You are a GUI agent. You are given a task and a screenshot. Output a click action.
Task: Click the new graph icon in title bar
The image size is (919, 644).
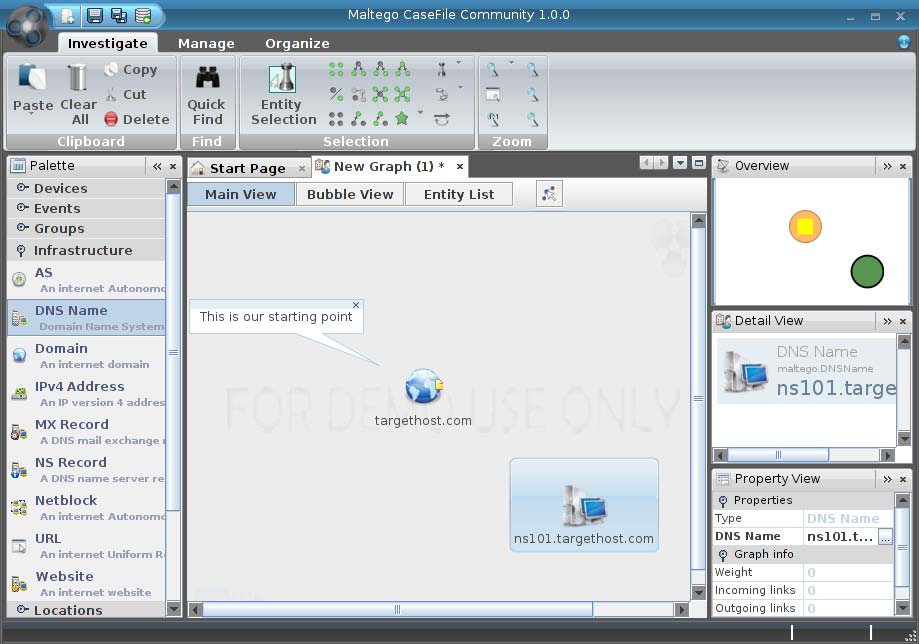point(68,15)
